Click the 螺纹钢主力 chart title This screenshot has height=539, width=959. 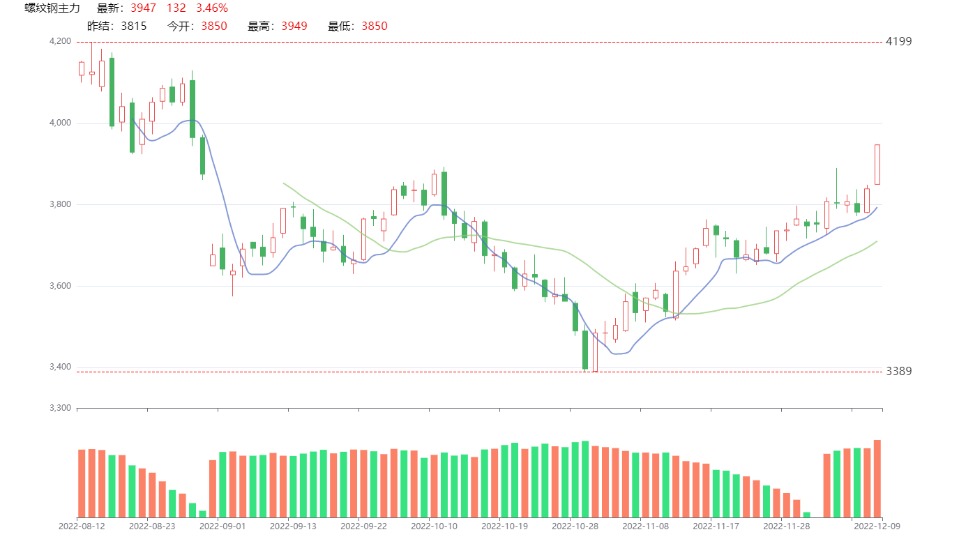tap(52, 8)
